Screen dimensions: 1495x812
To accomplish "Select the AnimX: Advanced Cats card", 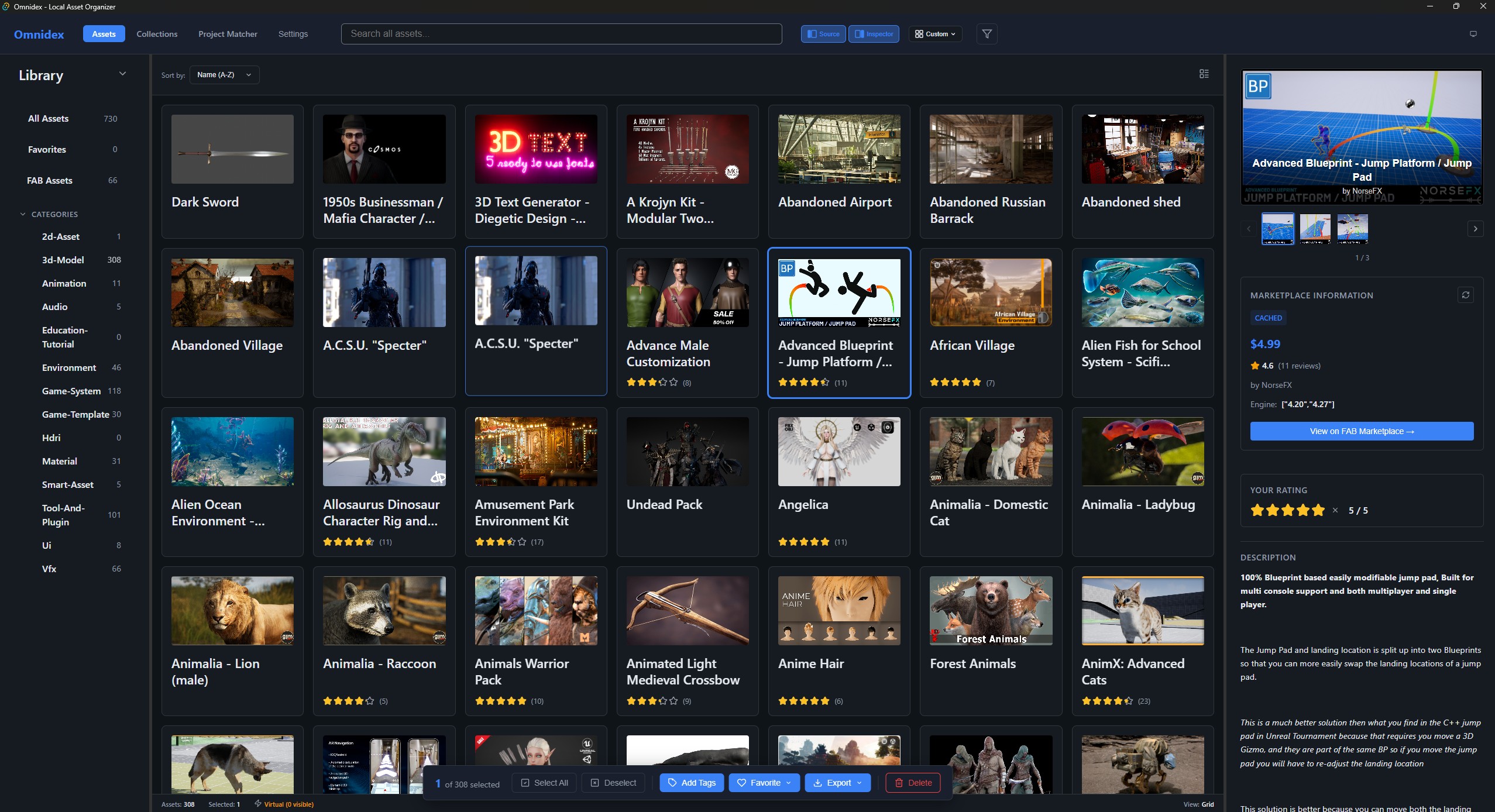I will [x=1143, y=641].
